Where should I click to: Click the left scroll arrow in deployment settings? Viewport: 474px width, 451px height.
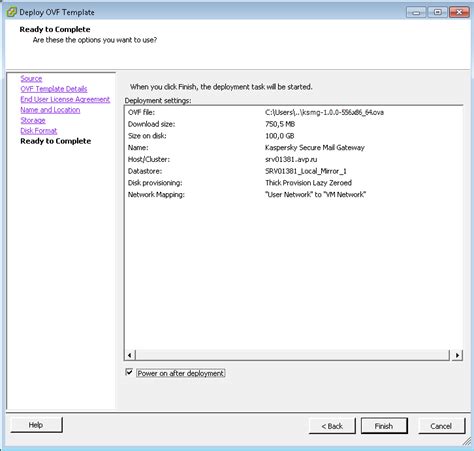point(130,355)
